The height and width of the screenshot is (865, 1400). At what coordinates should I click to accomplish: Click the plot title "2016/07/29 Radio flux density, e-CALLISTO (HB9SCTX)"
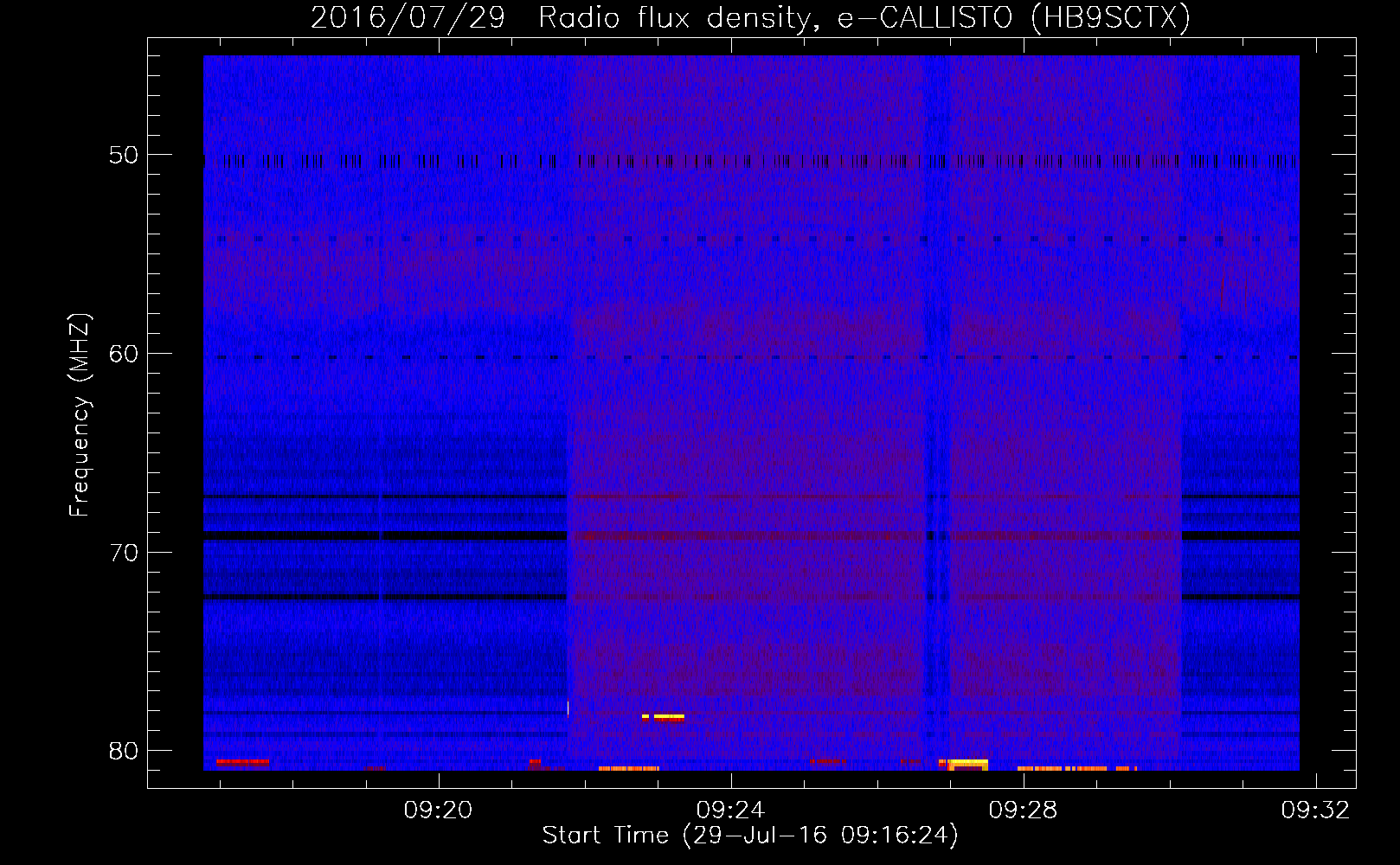(750, 17)
